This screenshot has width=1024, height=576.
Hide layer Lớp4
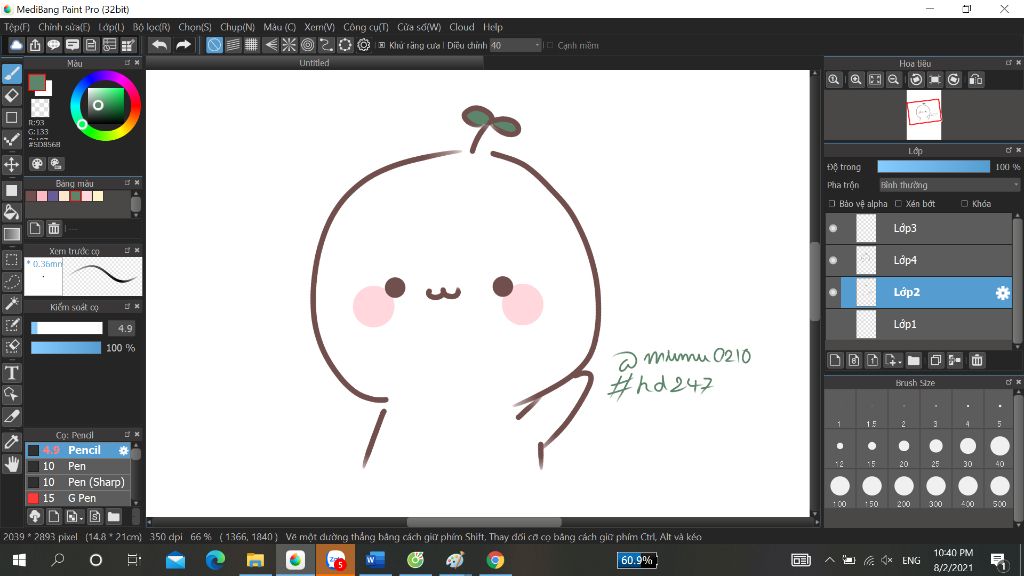(833, 260)
